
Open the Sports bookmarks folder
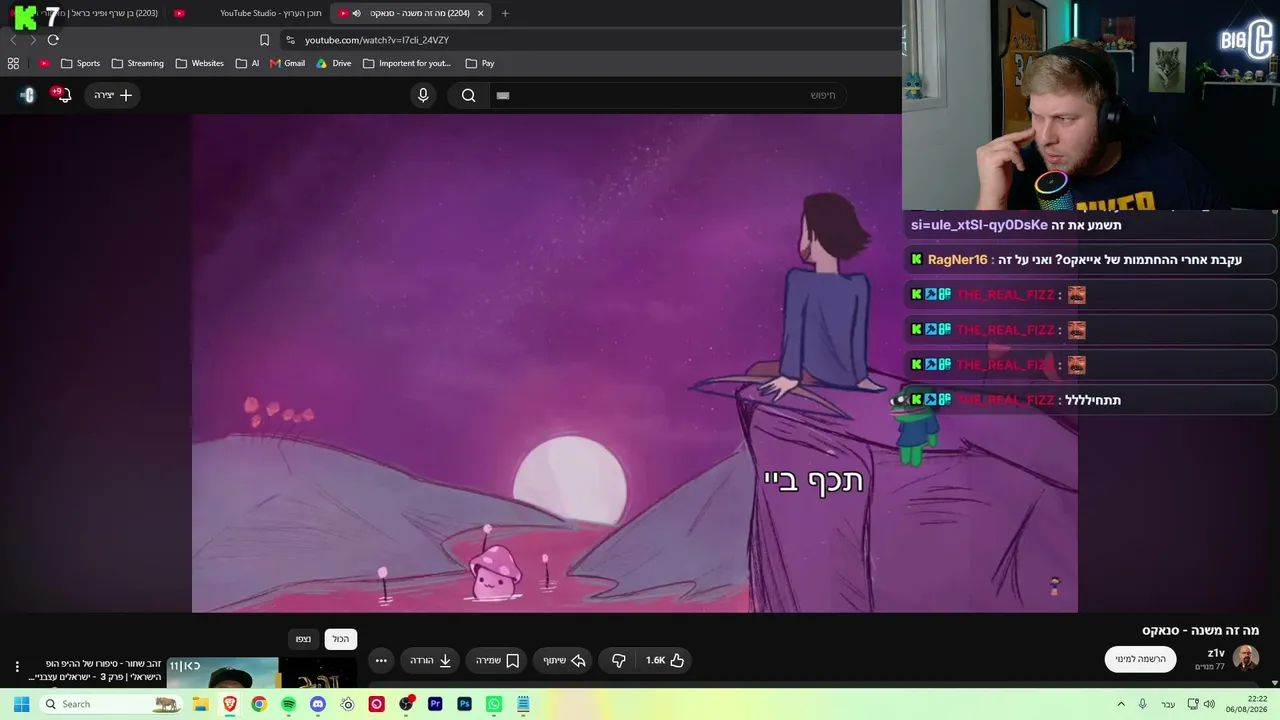(80, 63)
